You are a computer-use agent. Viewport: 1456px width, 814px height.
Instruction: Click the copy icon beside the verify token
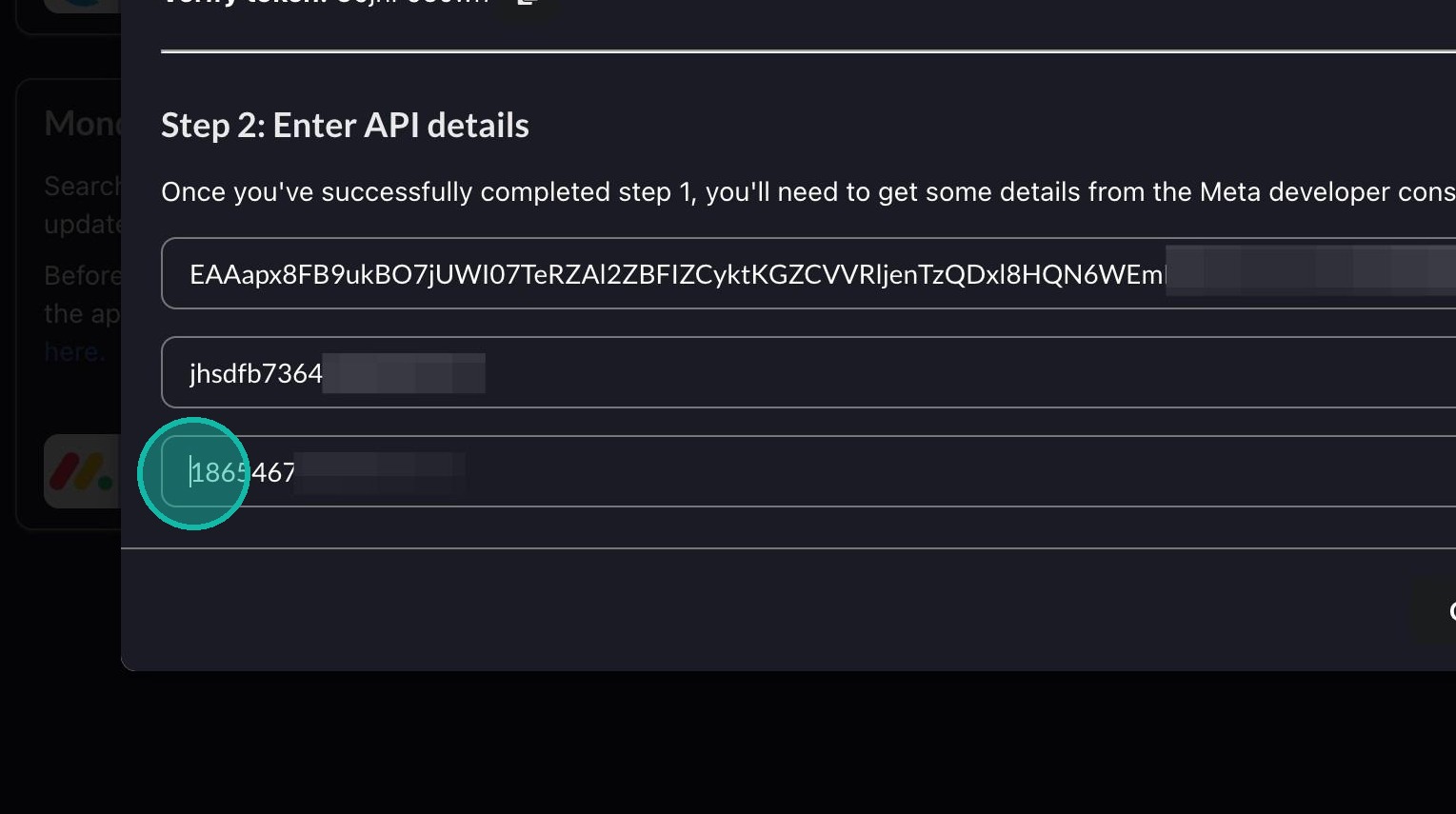click(x=527, y=3)
